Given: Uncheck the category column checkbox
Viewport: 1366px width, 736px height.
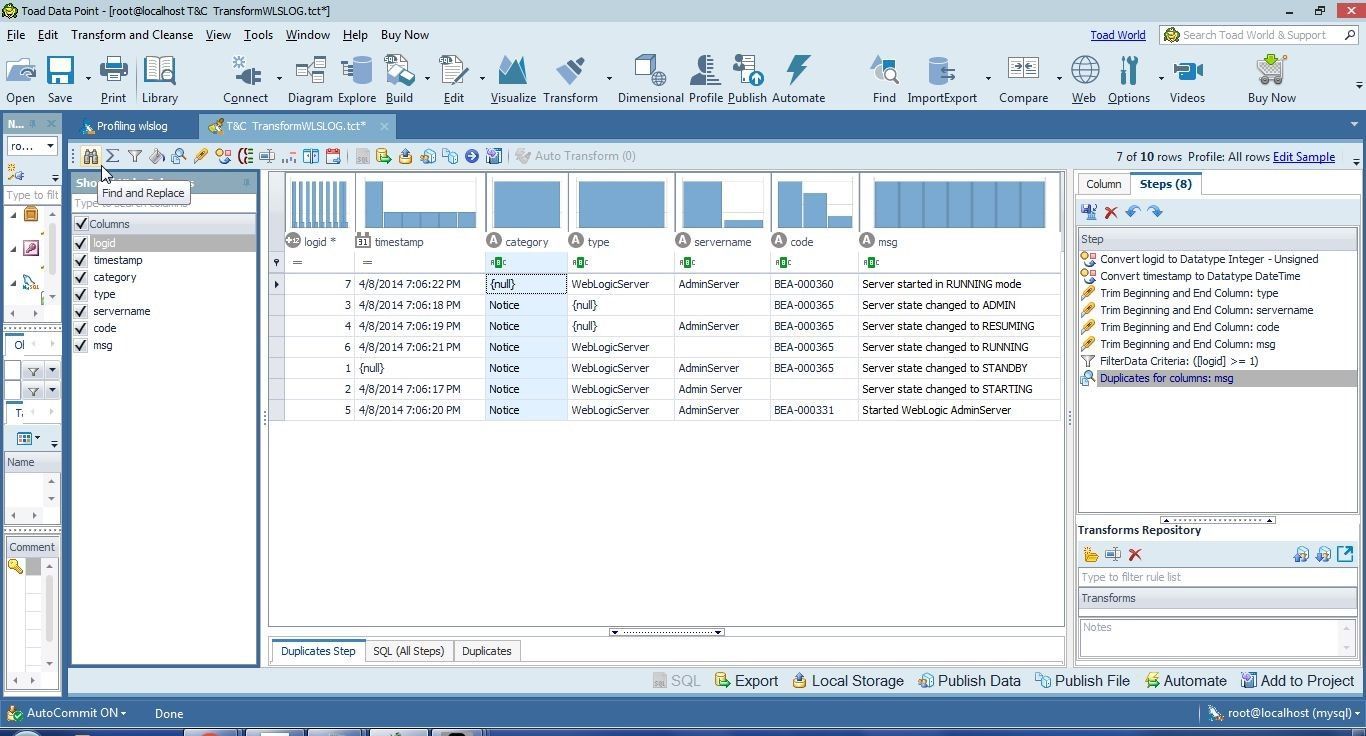Looking at the screenshot, I should pos(81,277).
